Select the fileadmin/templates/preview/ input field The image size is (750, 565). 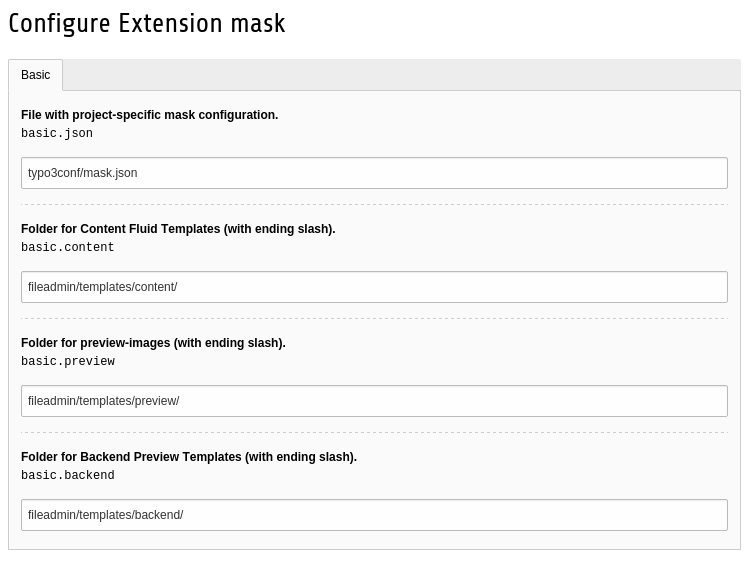(374, 401)
